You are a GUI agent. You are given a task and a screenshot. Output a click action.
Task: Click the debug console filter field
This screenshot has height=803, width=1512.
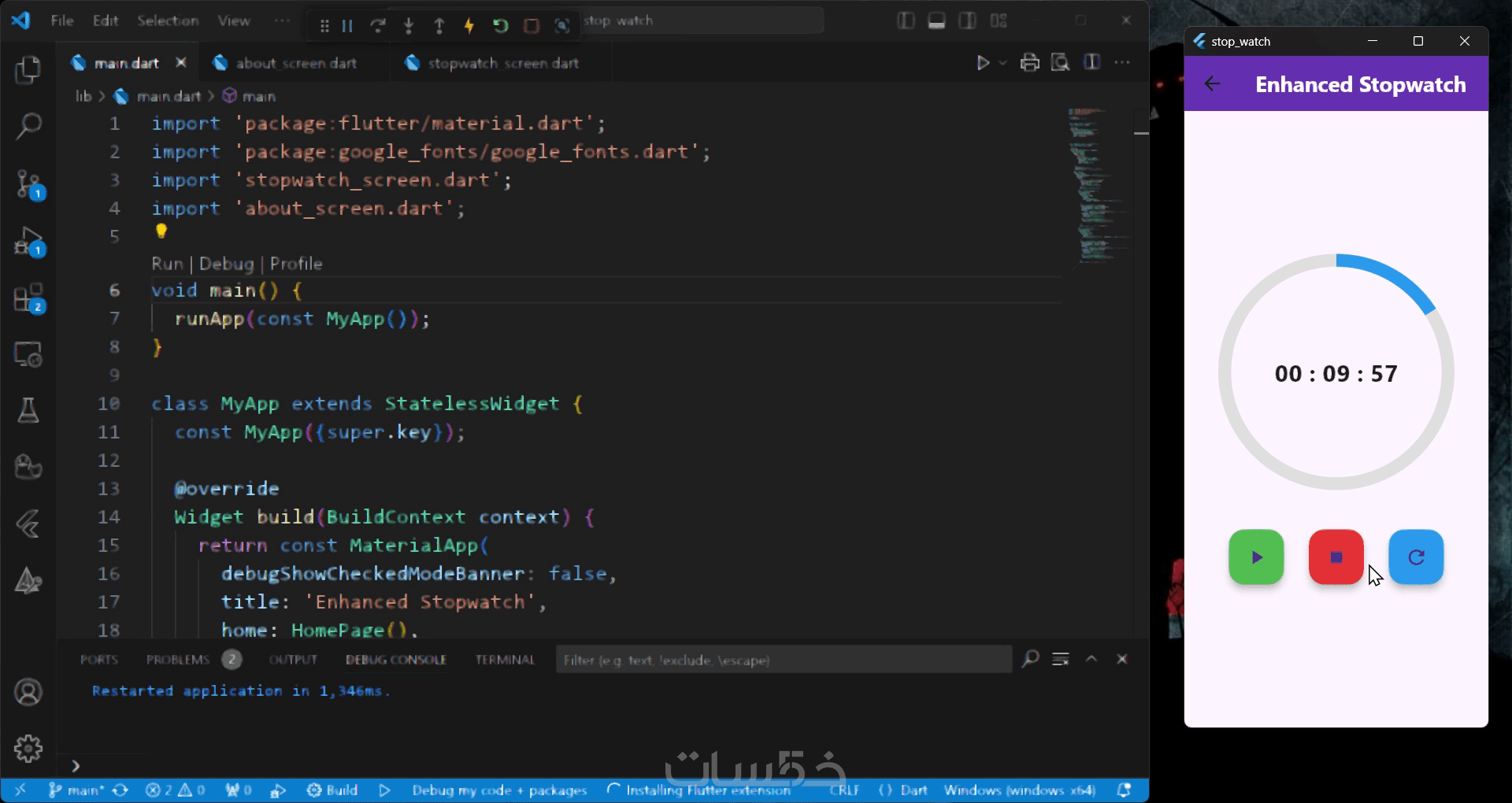pos(784,660)
